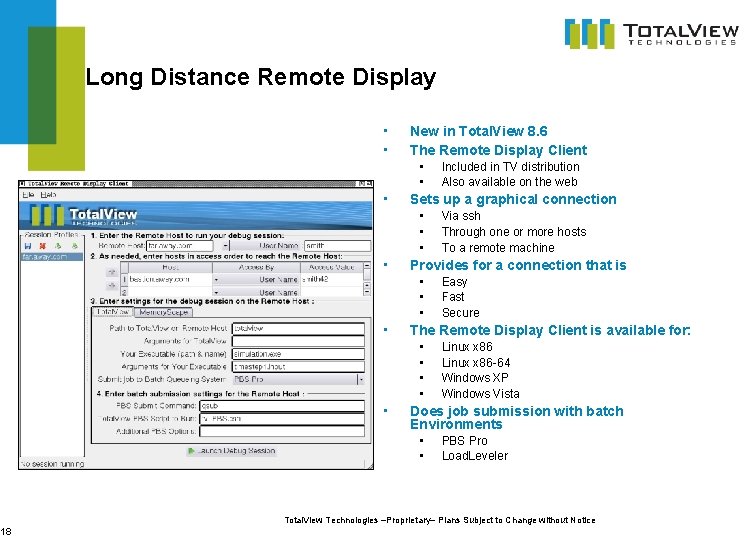Screen dimensions: 756x540
Task: Click the 'PBS Pro' bullet on the slide
Action: [464, 441]
